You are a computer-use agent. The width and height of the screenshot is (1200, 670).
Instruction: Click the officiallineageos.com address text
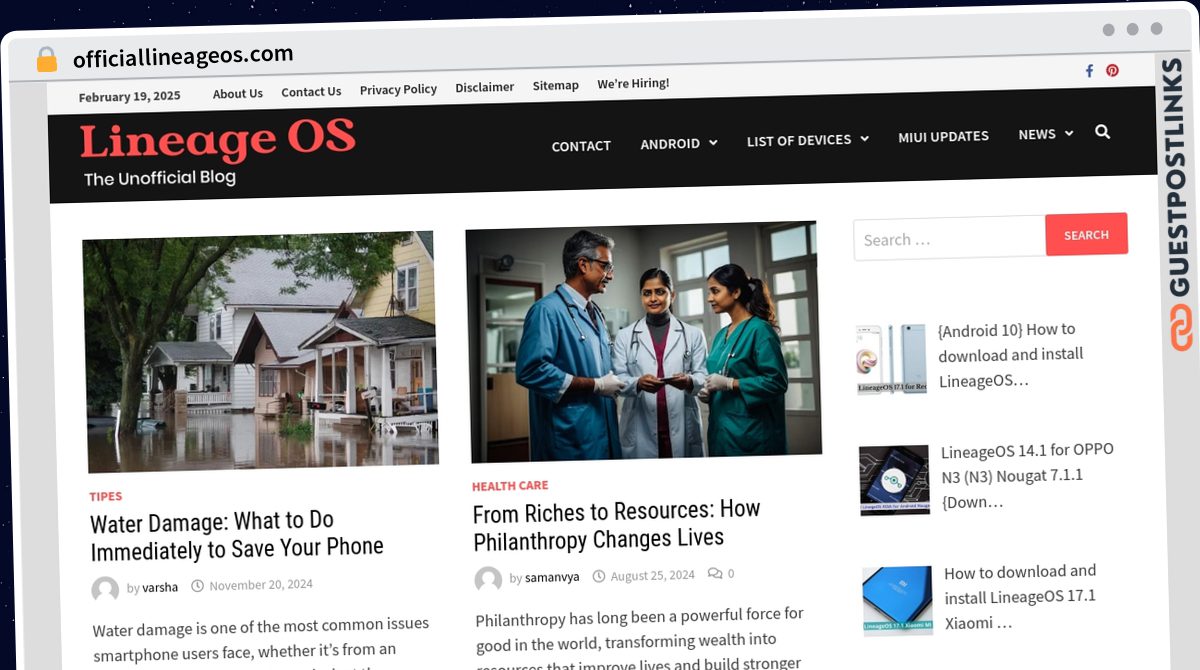coord(183,56)
